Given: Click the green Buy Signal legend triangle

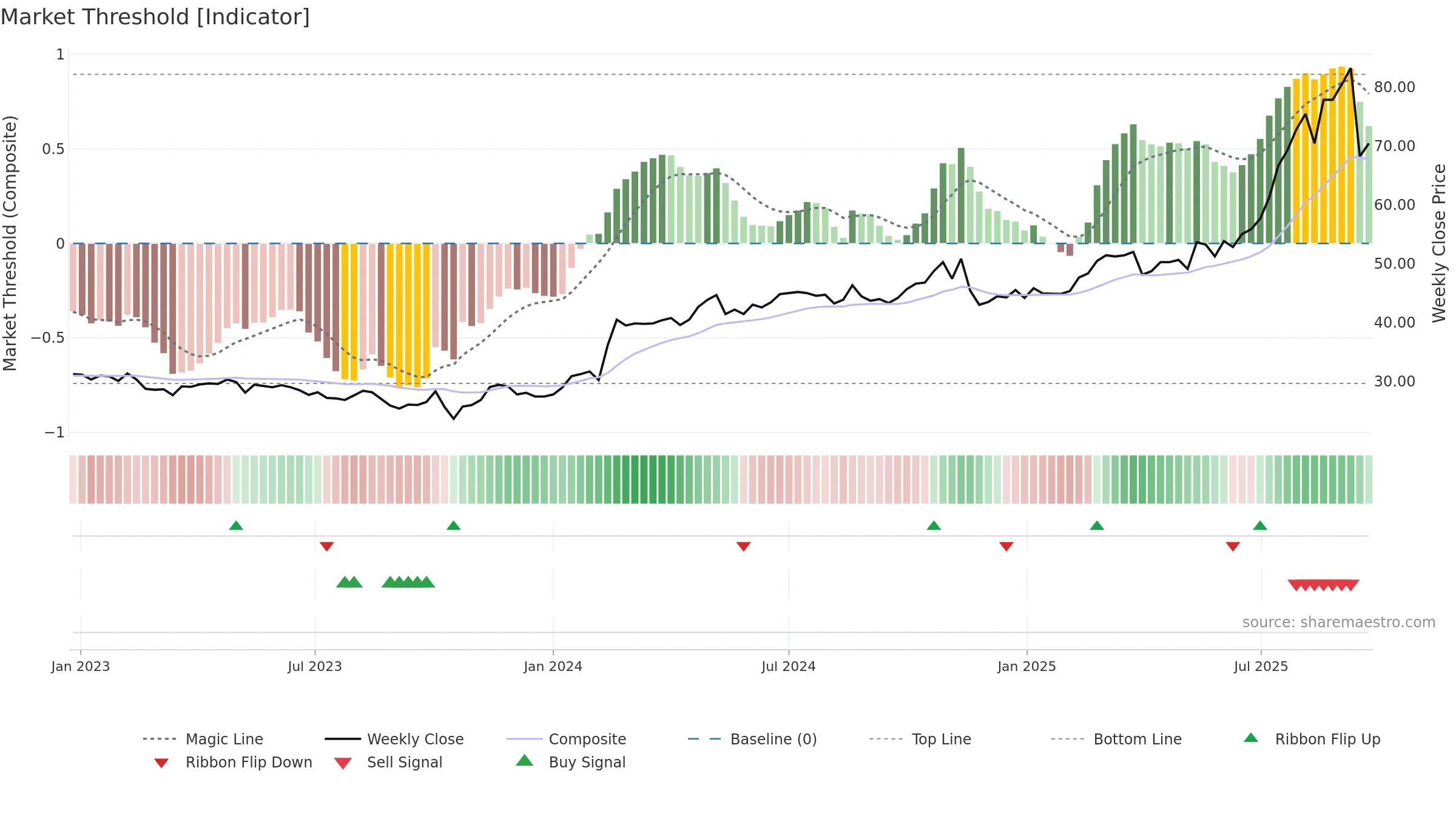Looking at the screenshot, I should [524, 760].
